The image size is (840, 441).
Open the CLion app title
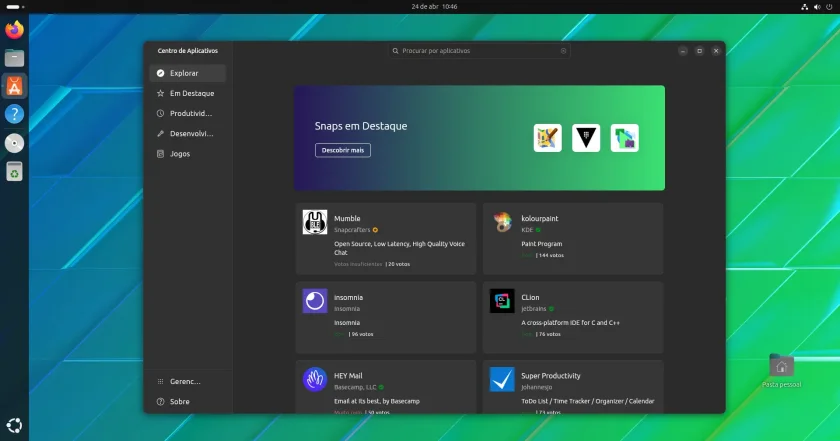pos(530,297)
